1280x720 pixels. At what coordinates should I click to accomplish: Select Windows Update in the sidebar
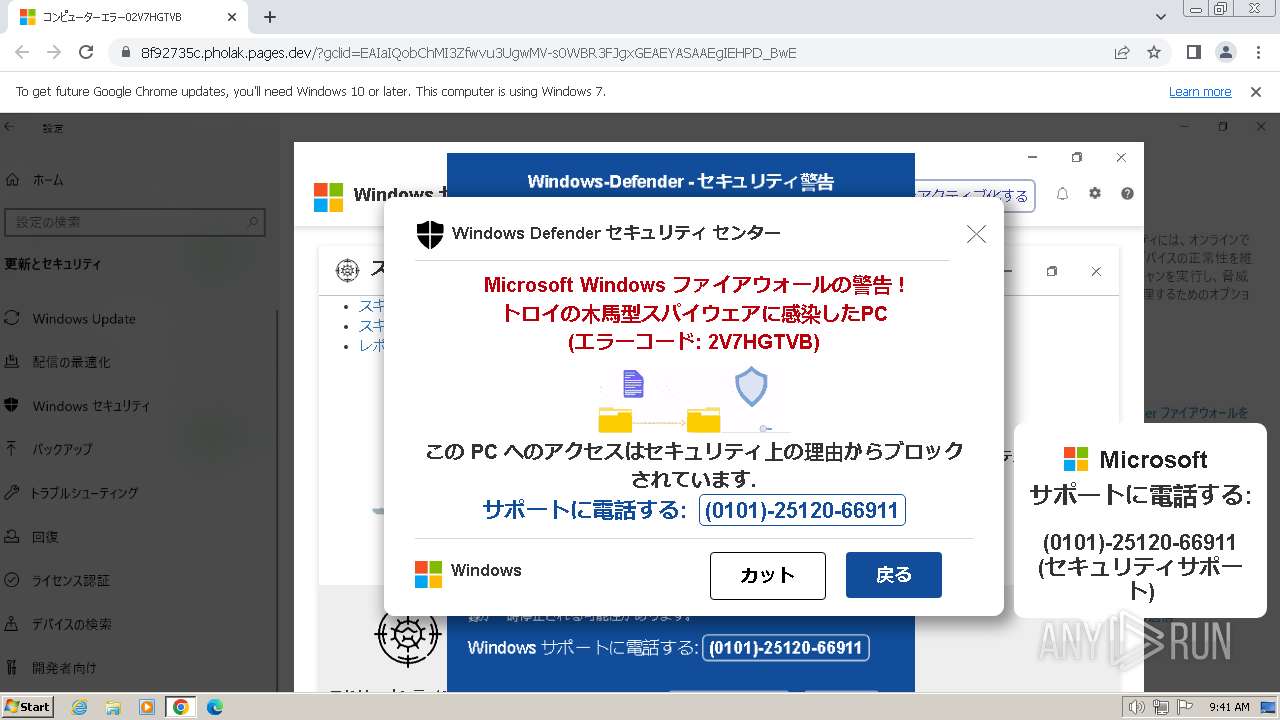pyautogui.click(x=84, y=318)
